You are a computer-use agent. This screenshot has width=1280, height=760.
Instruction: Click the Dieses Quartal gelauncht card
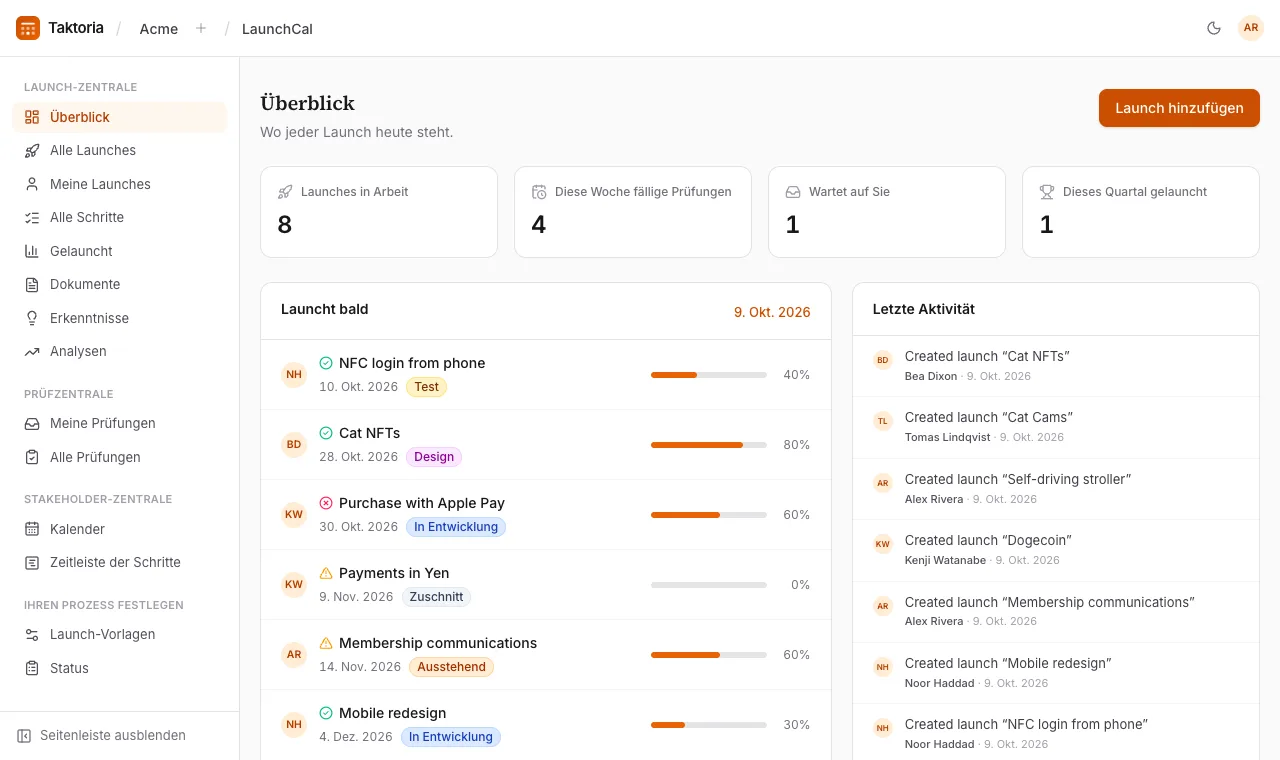1141,212
